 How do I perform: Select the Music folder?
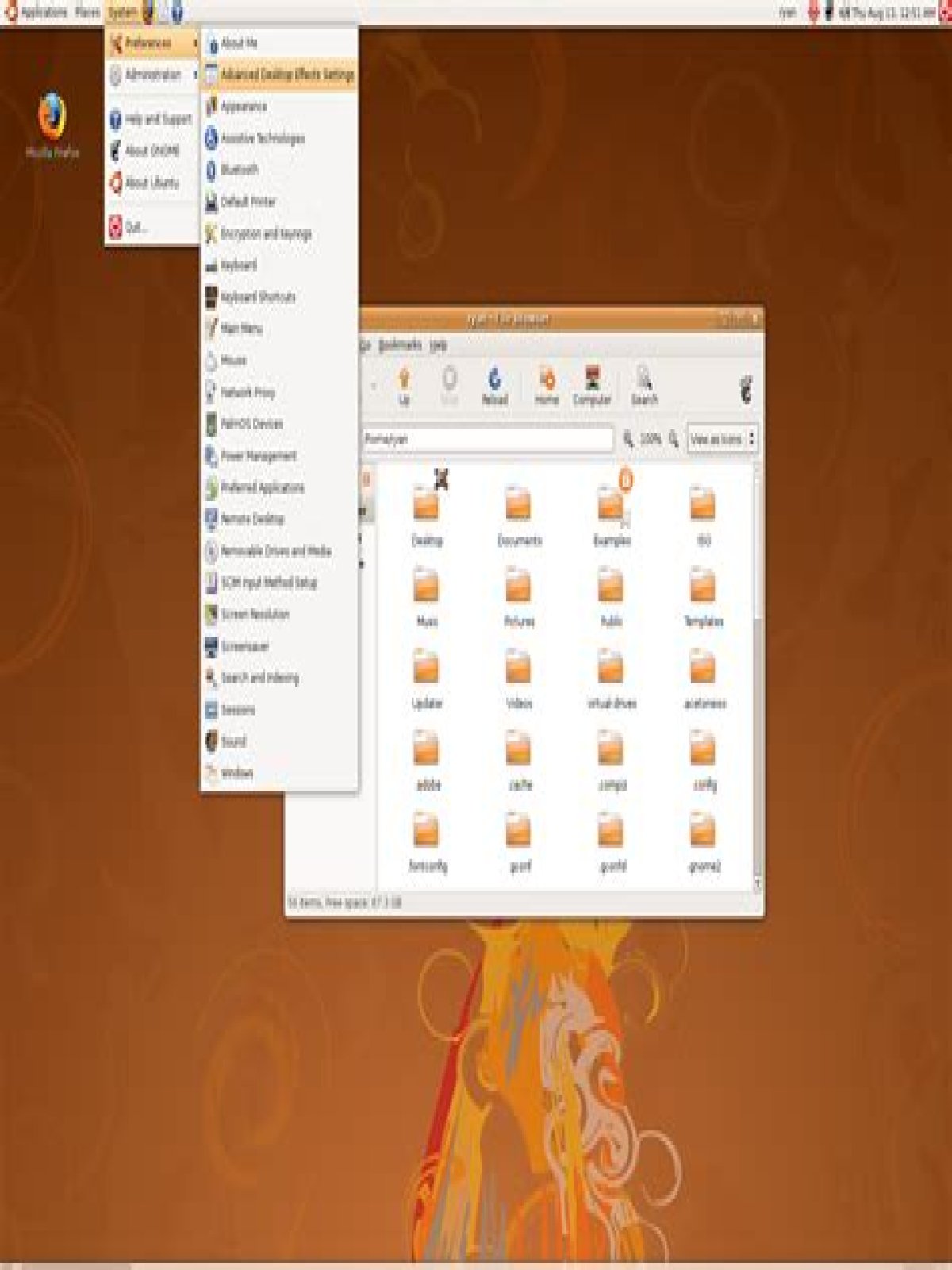coord(427,595)
